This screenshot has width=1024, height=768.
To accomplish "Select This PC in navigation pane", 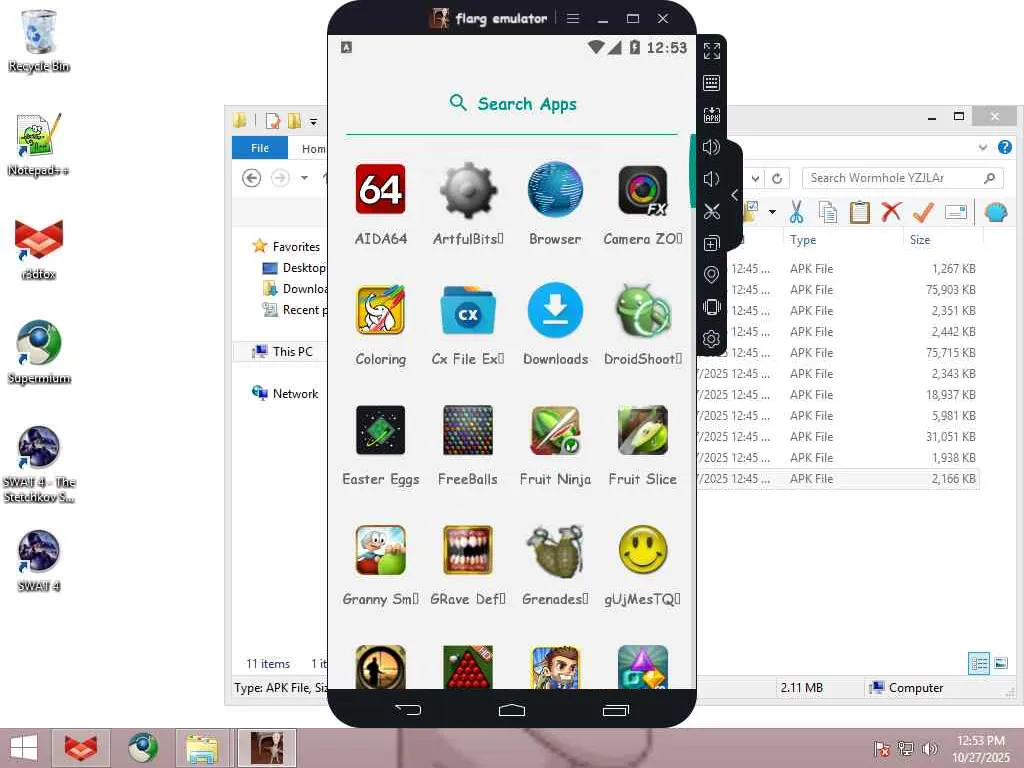I will pyautogui.click(x=292, y=351).
